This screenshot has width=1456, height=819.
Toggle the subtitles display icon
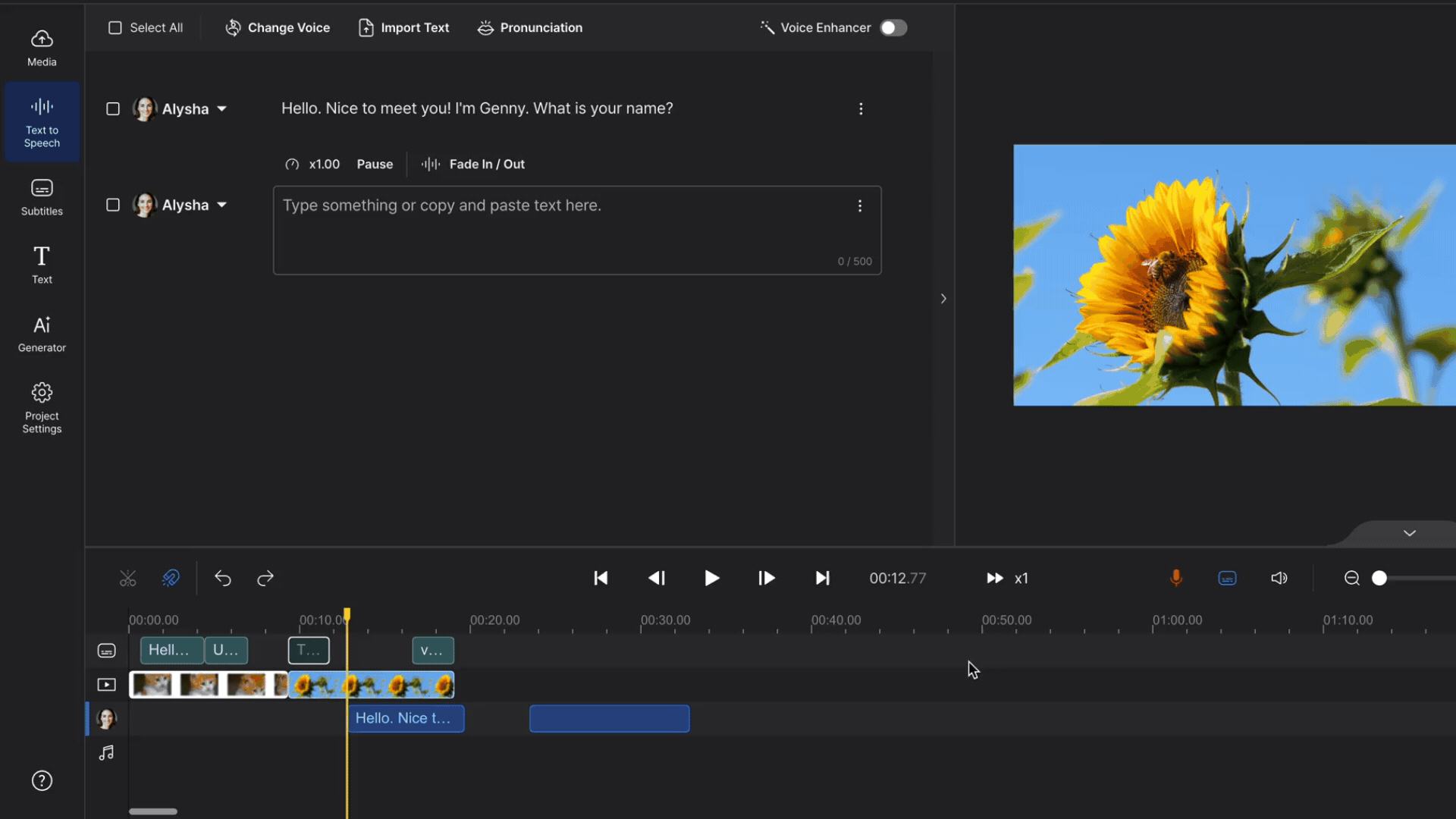(1227, 579)
